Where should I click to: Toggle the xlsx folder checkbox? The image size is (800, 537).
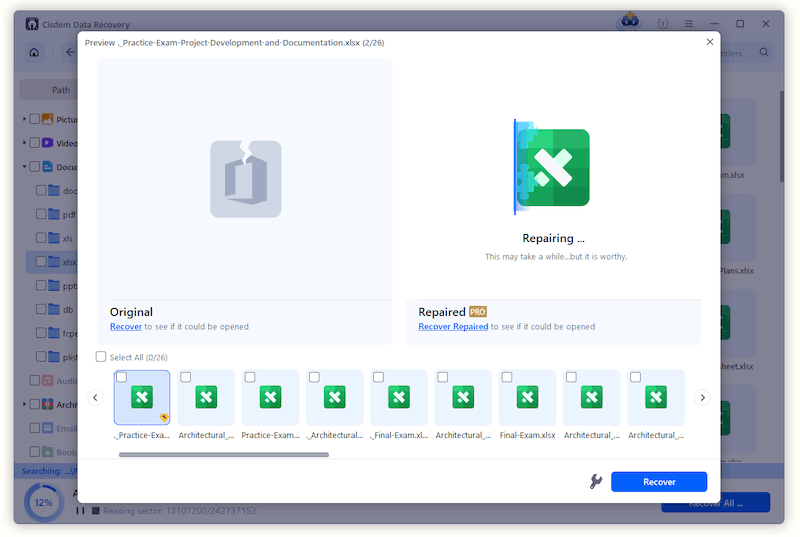[x=41, y=262]
